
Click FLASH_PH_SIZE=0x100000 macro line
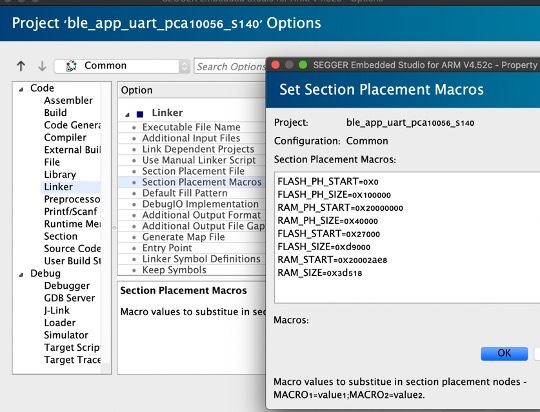[334, 195]
